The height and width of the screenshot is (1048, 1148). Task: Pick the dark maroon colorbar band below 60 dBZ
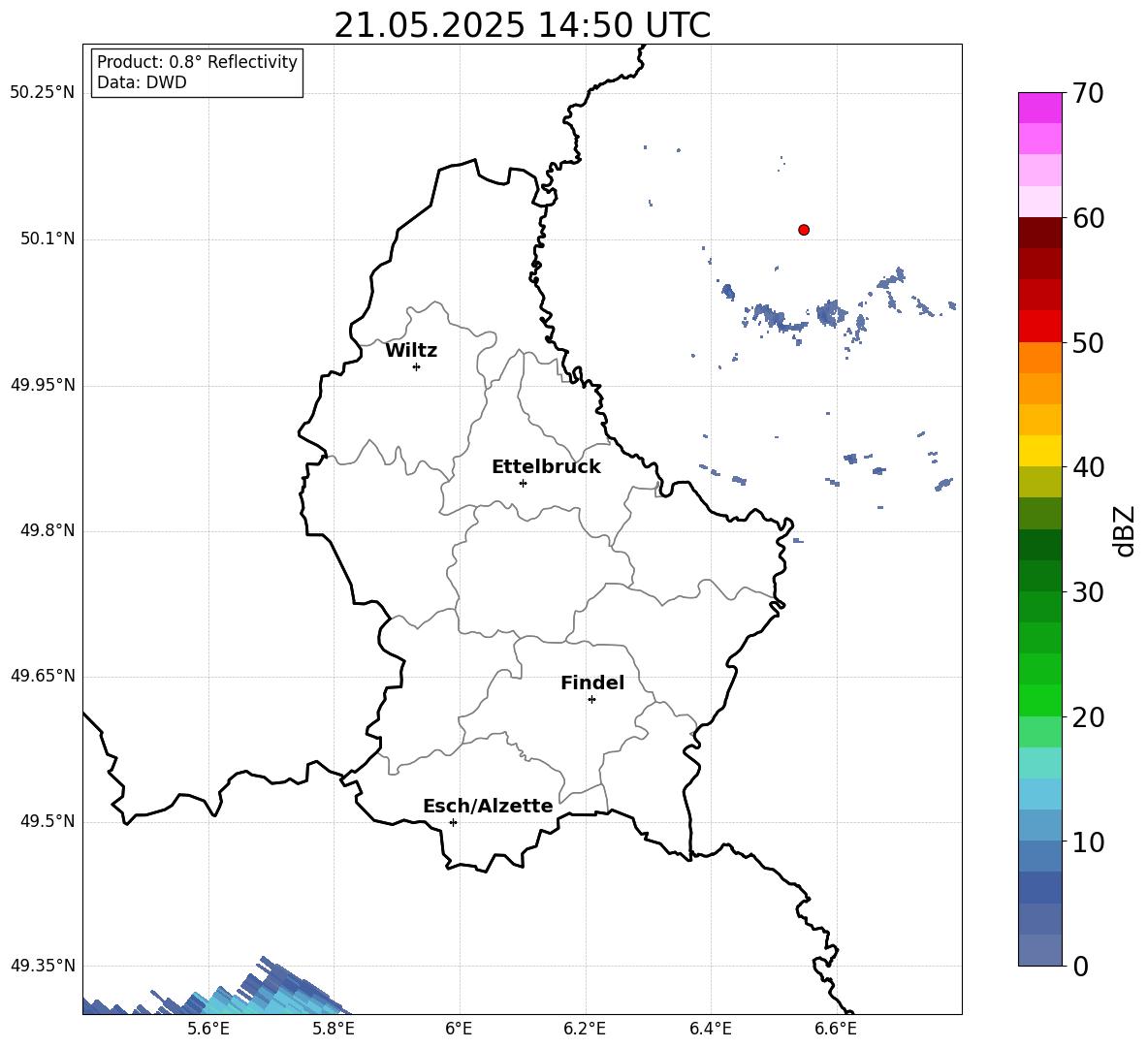tap(1039, 233)
